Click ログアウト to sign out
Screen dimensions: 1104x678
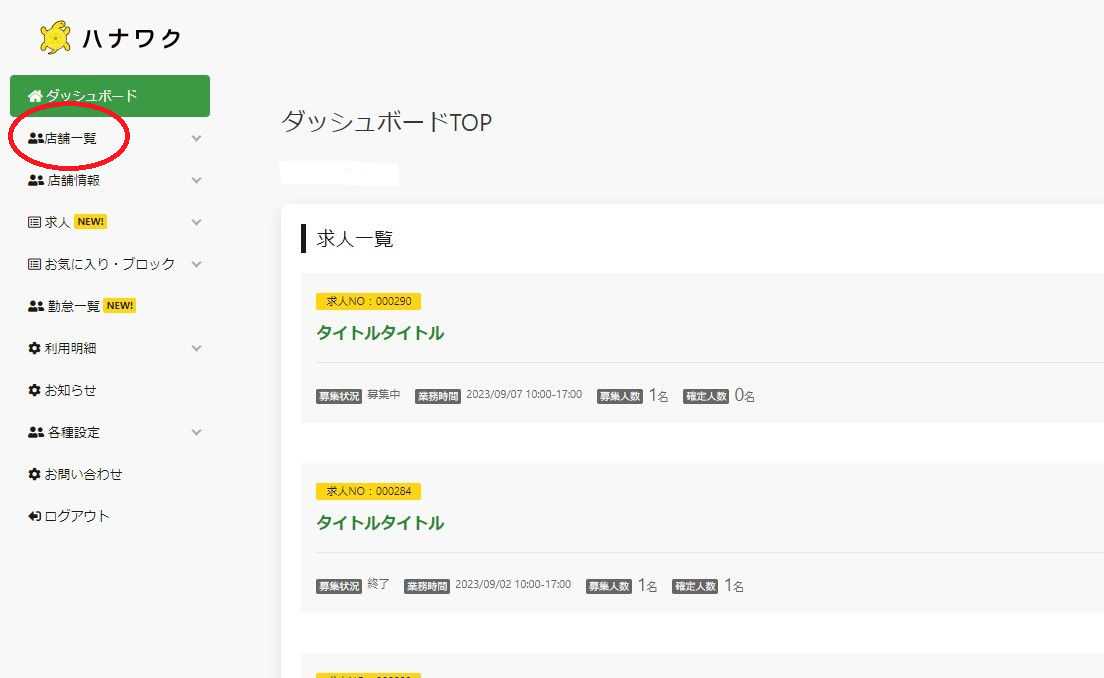click(x=75, y=516)
